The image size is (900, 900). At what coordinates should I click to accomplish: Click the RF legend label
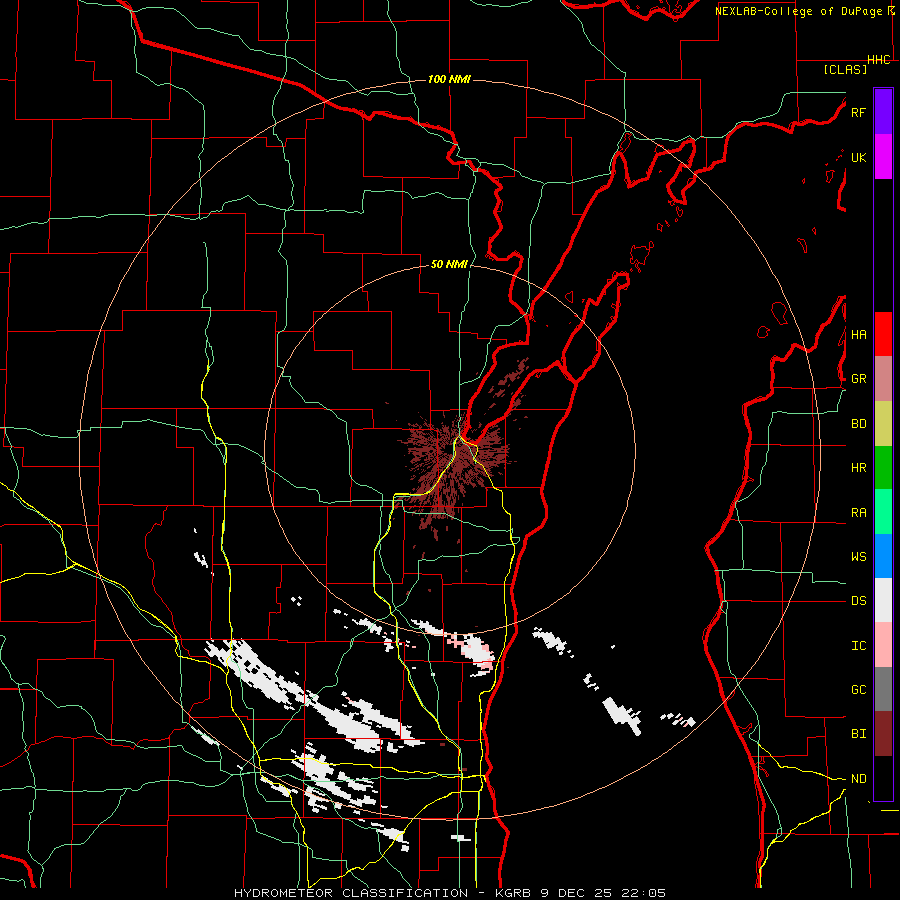[x=858, y=112]
